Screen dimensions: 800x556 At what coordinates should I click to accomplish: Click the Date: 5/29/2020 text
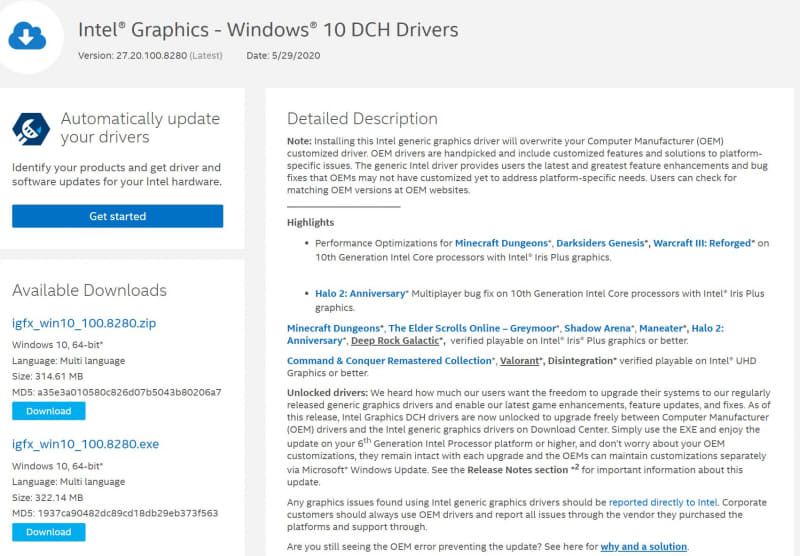[x=283, y=56]
